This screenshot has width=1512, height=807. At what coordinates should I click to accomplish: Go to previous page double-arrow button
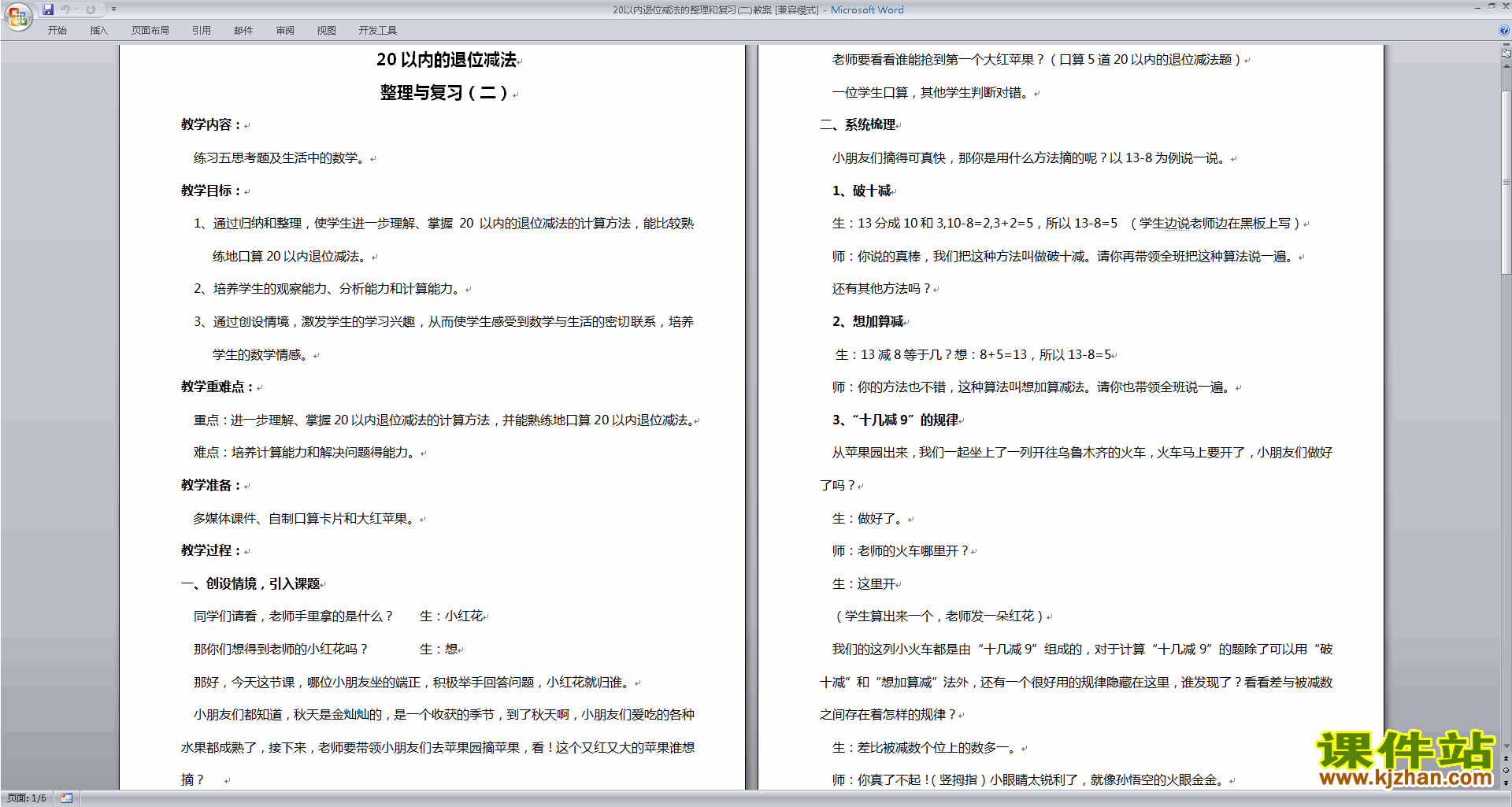point(1506,758)
